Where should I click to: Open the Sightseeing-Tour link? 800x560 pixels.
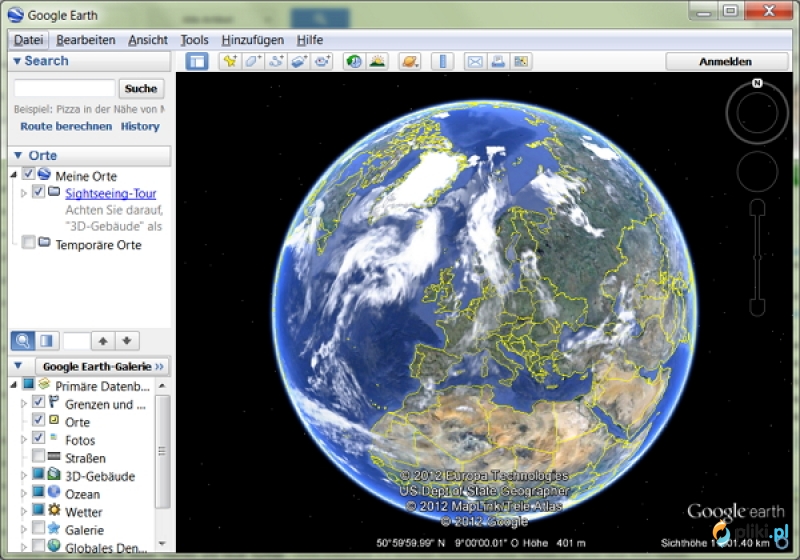(111, 193)
